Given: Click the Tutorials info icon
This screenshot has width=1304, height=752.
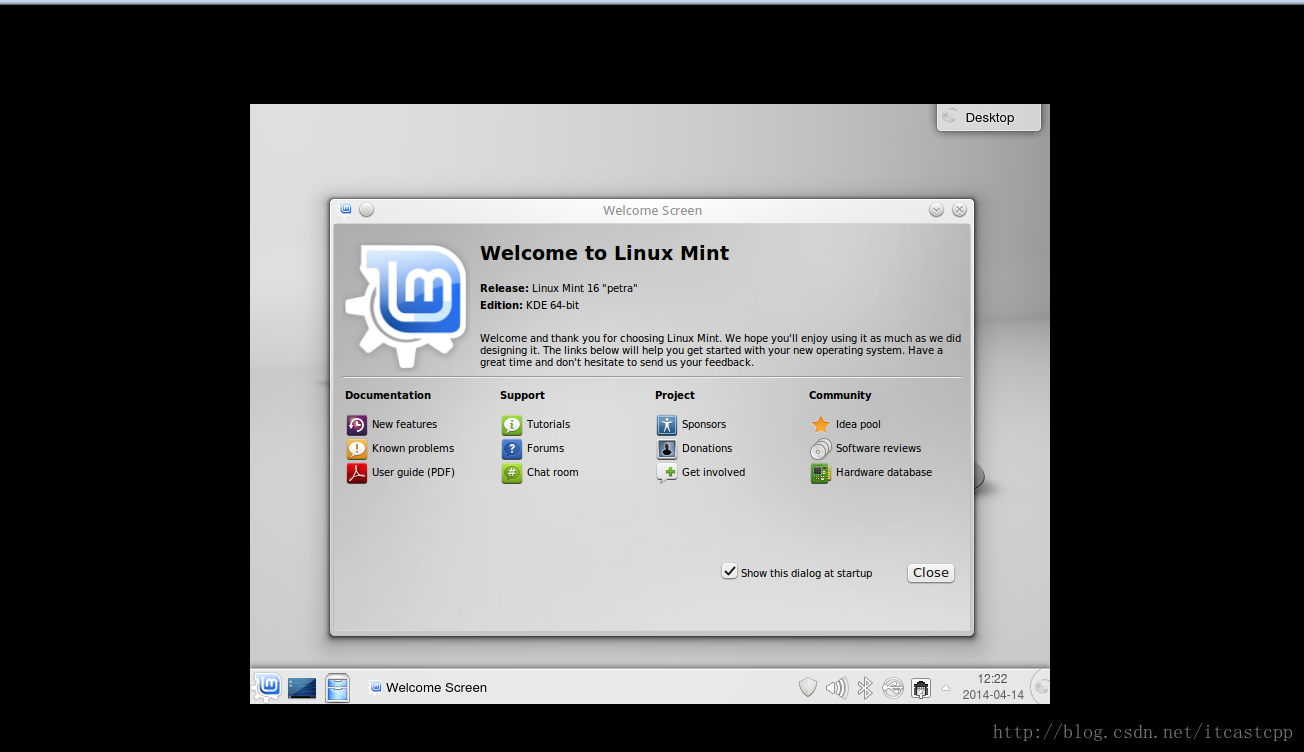Looking at the screenshot, I should click(x=512, y=424).
